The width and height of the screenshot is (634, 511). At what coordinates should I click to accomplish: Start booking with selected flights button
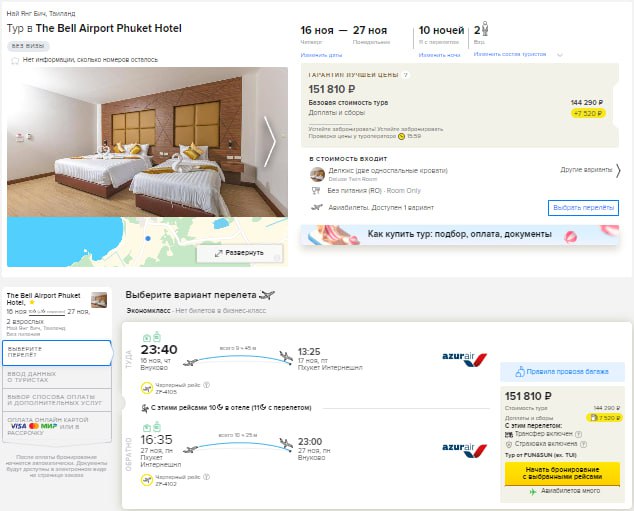tap(564, 473)
